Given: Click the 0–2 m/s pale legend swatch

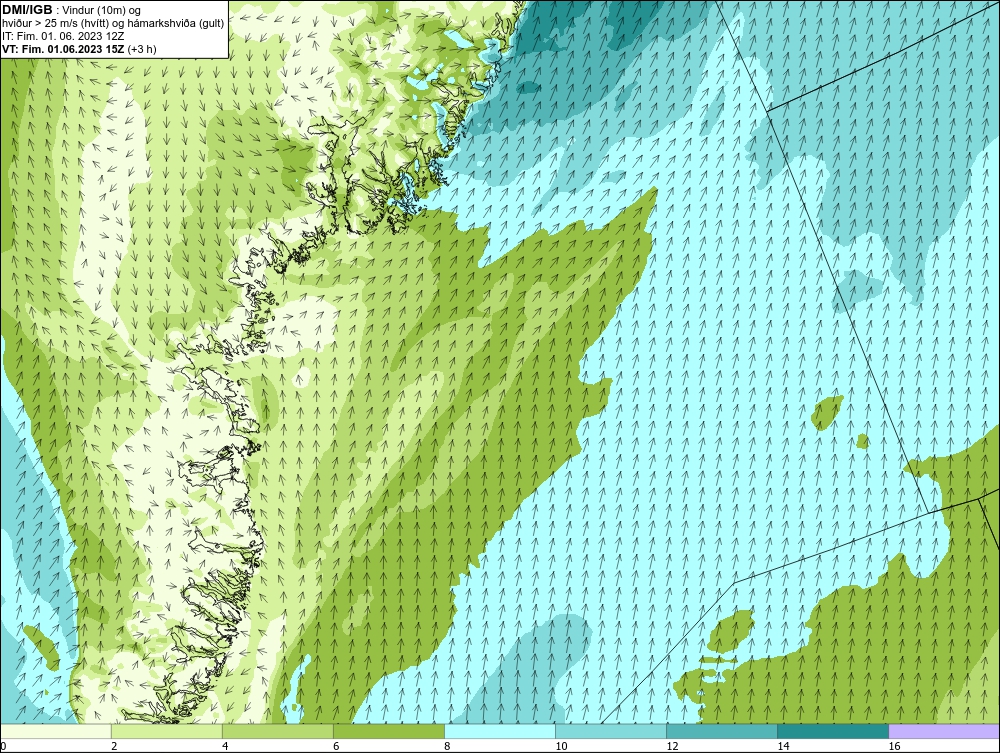Looking at the screenshot, I should click(x=56, y=731).
